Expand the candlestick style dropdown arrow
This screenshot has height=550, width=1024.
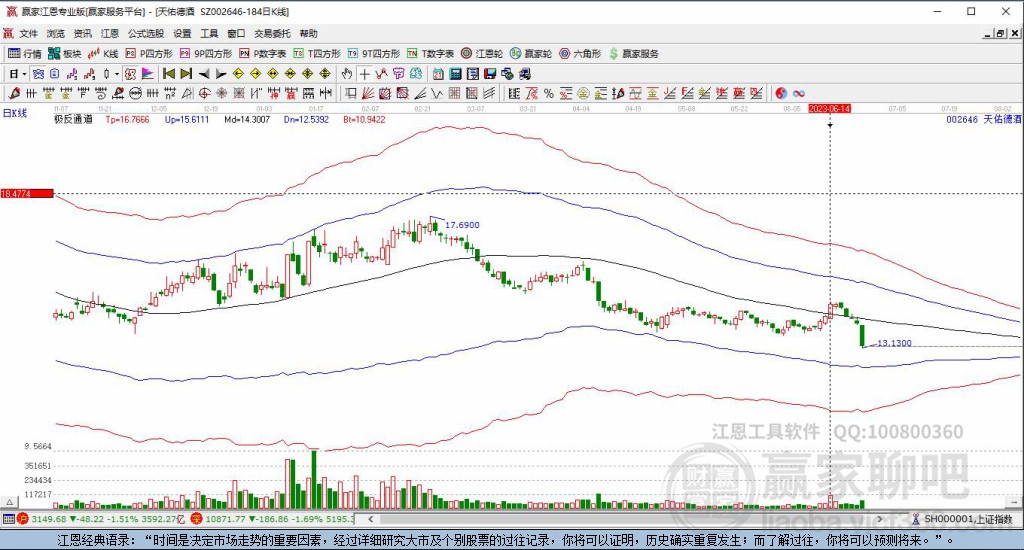(x=116, y=74)
